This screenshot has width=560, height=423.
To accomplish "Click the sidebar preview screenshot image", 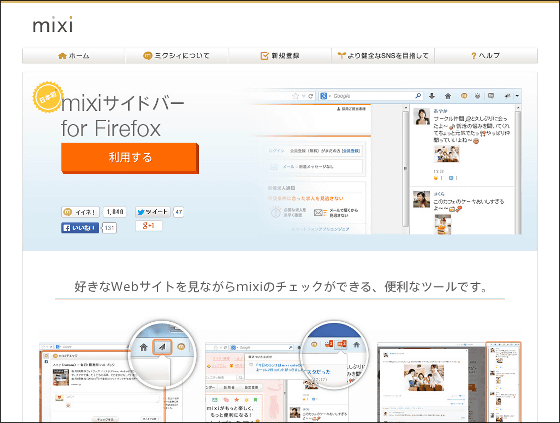I will click(386, 161).
